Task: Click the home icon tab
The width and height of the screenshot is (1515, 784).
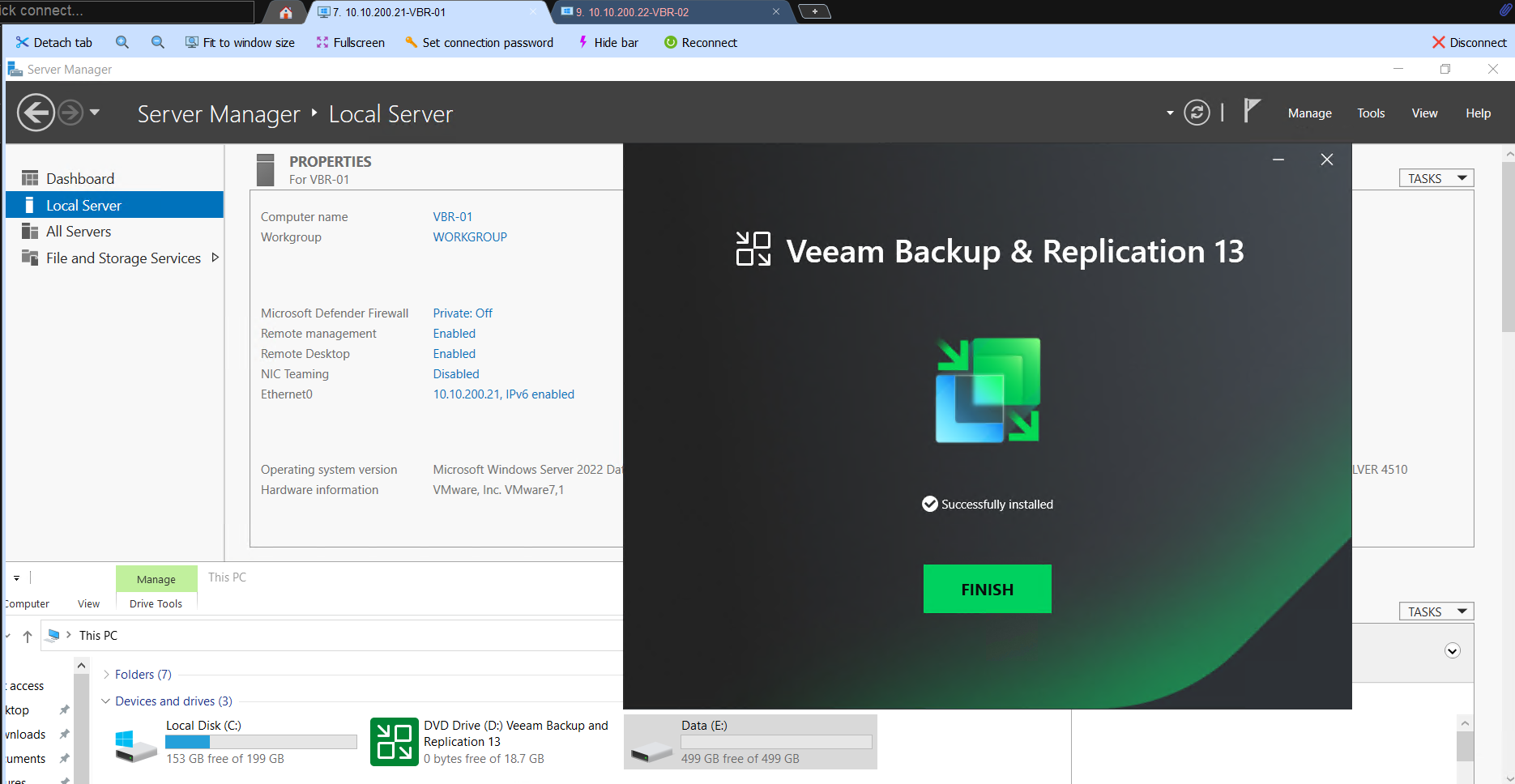Action: click(285, 12)
